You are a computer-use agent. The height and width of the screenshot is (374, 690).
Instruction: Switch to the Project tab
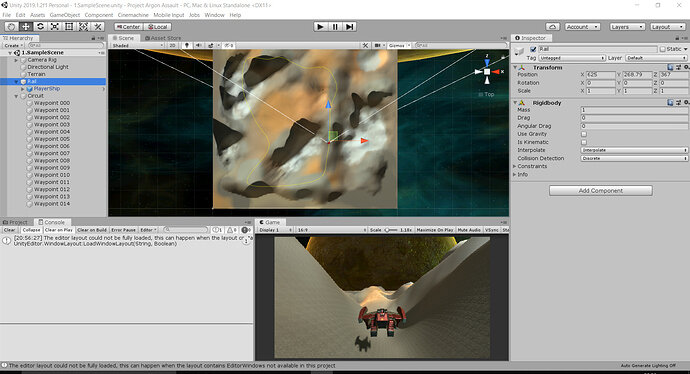(x=15, y=222)
